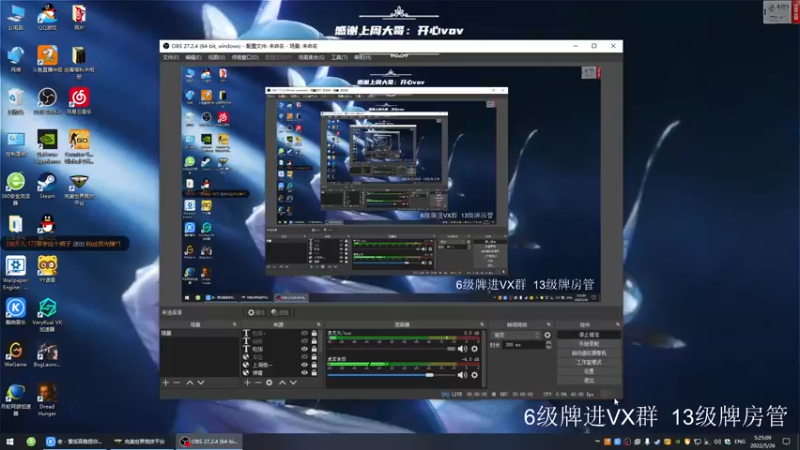Mute the 麦克风/Aux mixer channel speaker icon
This screenshot has width=800, height=450.
(462, 349)
